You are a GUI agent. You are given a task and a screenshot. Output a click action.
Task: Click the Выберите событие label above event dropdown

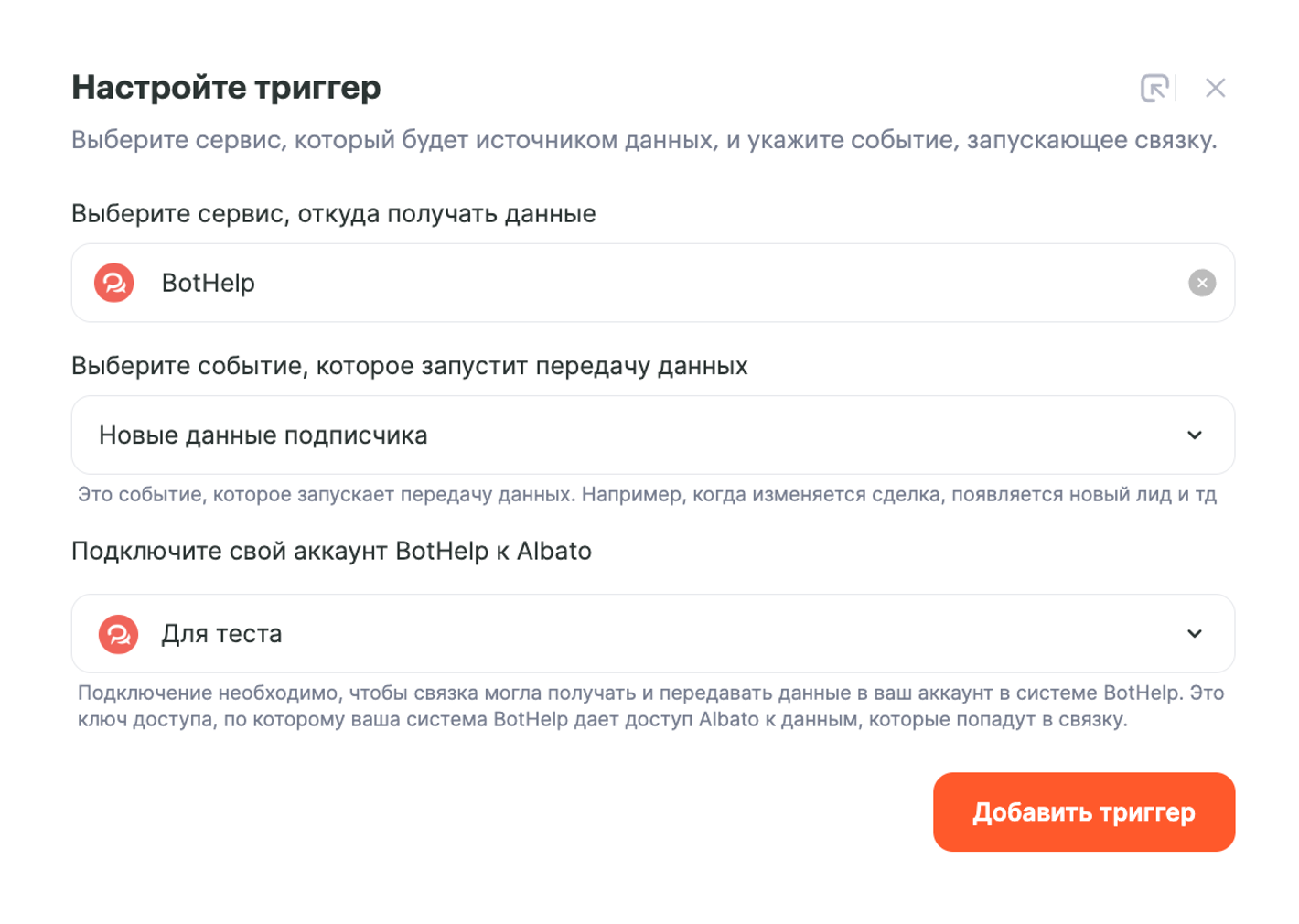click(x=410, y=366)
